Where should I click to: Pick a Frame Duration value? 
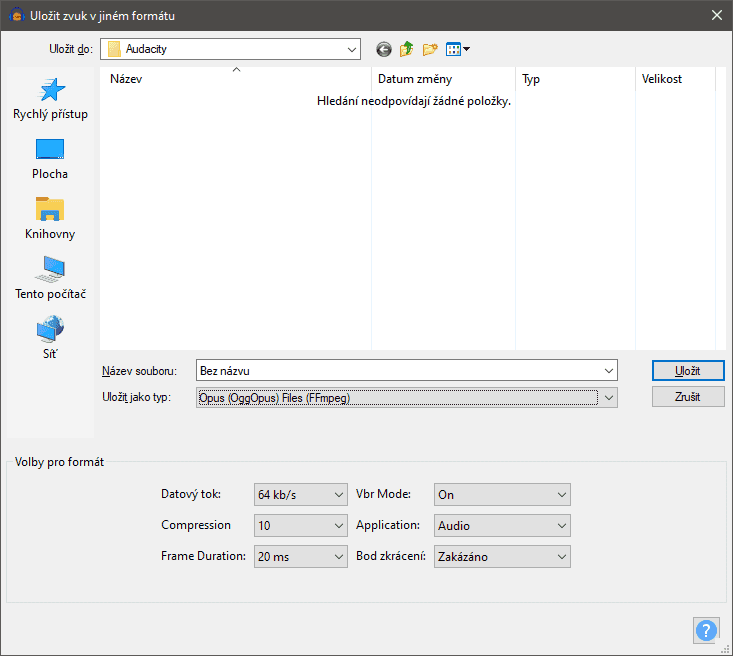301,556
